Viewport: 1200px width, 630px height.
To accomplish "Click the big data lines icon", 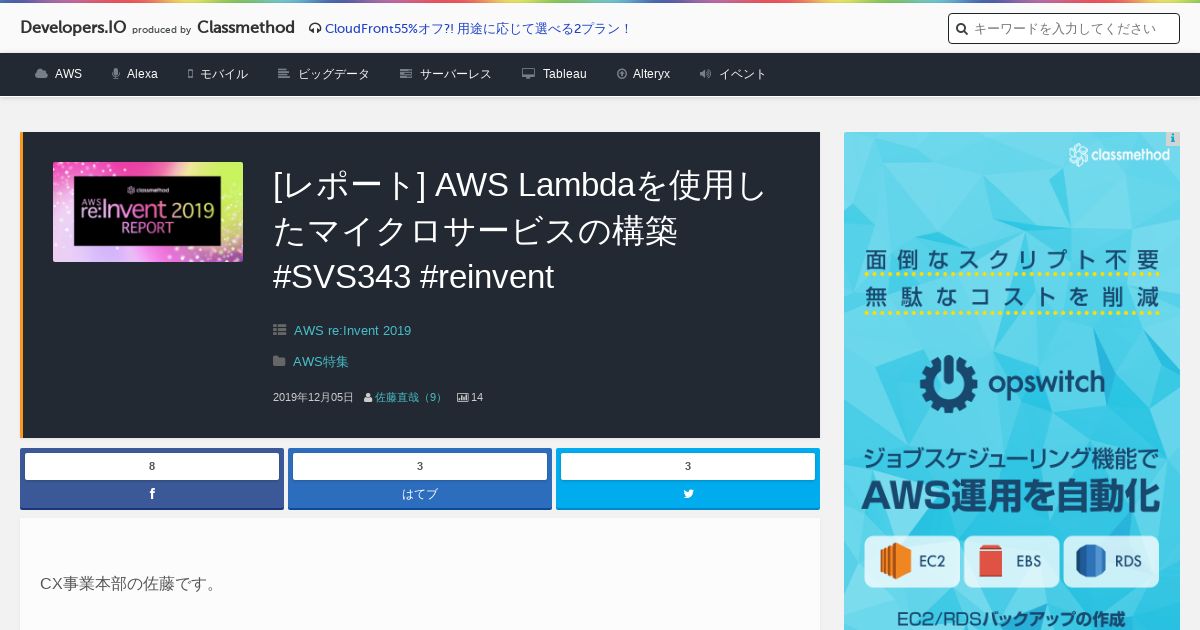I will tap(284, 74).
